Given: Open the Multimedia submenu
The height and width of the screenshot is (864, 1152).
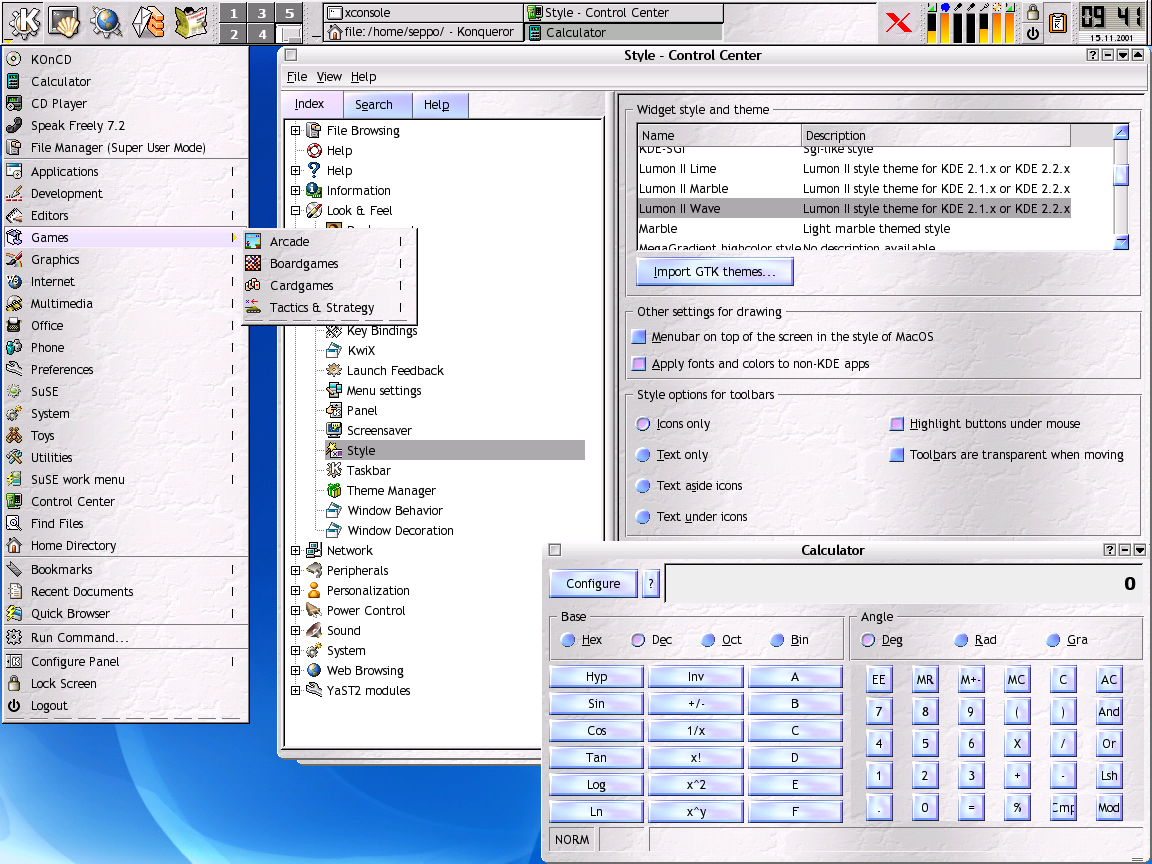Looking at the screenshot, I should click(x=125, y=303).
